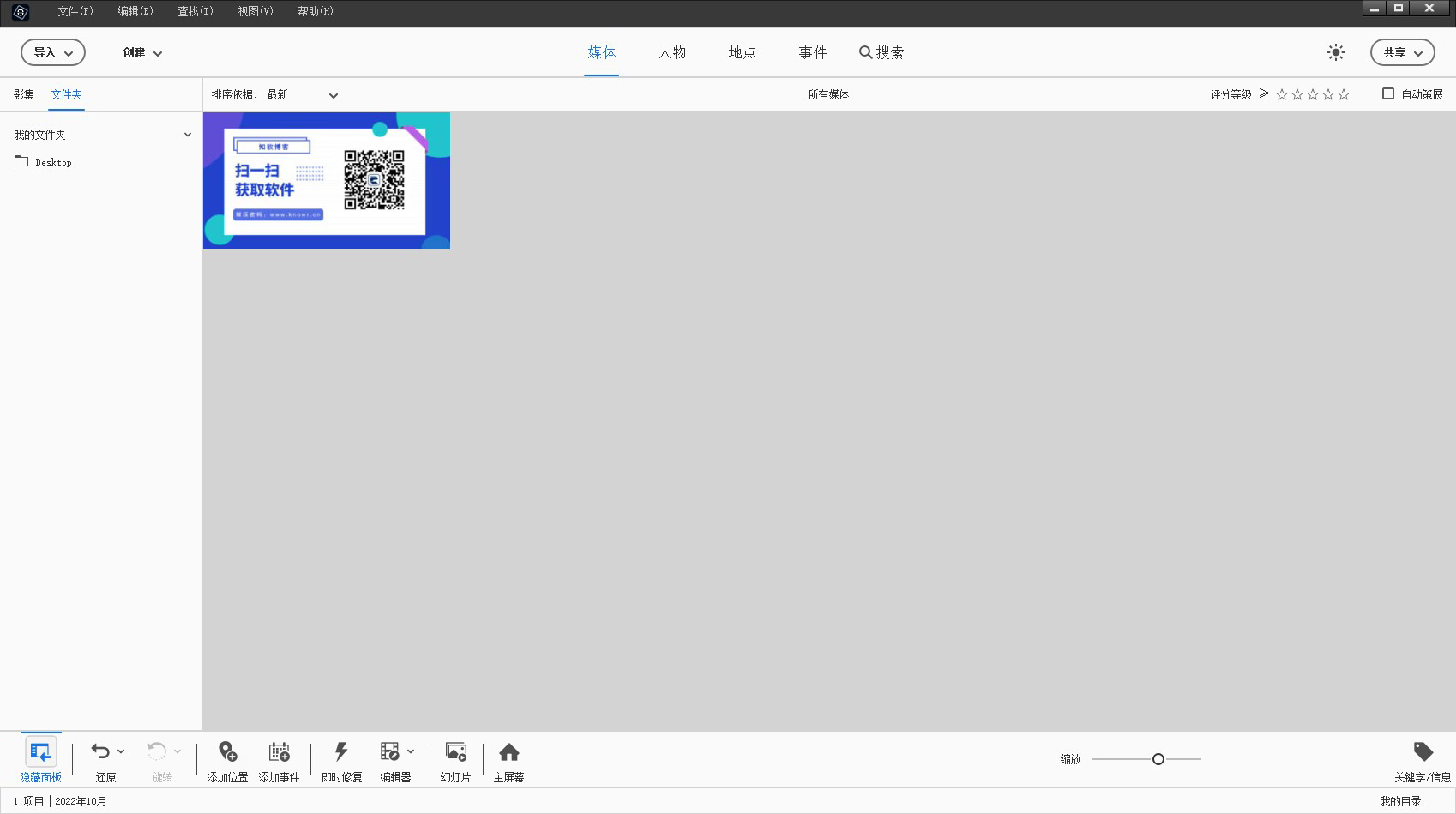The width and height of the screenshot is (1456, 814).
Task: Click 'My Catalog' (我的目录) in status bar
Action: pos(1400,801)
